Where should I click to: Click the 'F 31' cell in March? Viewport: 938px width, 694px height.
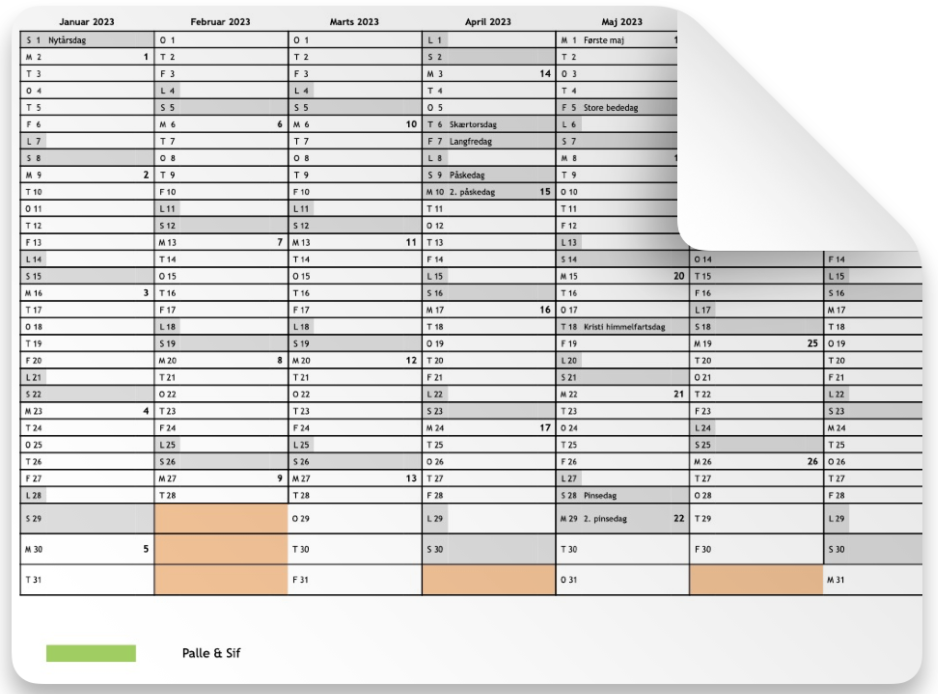355,580
